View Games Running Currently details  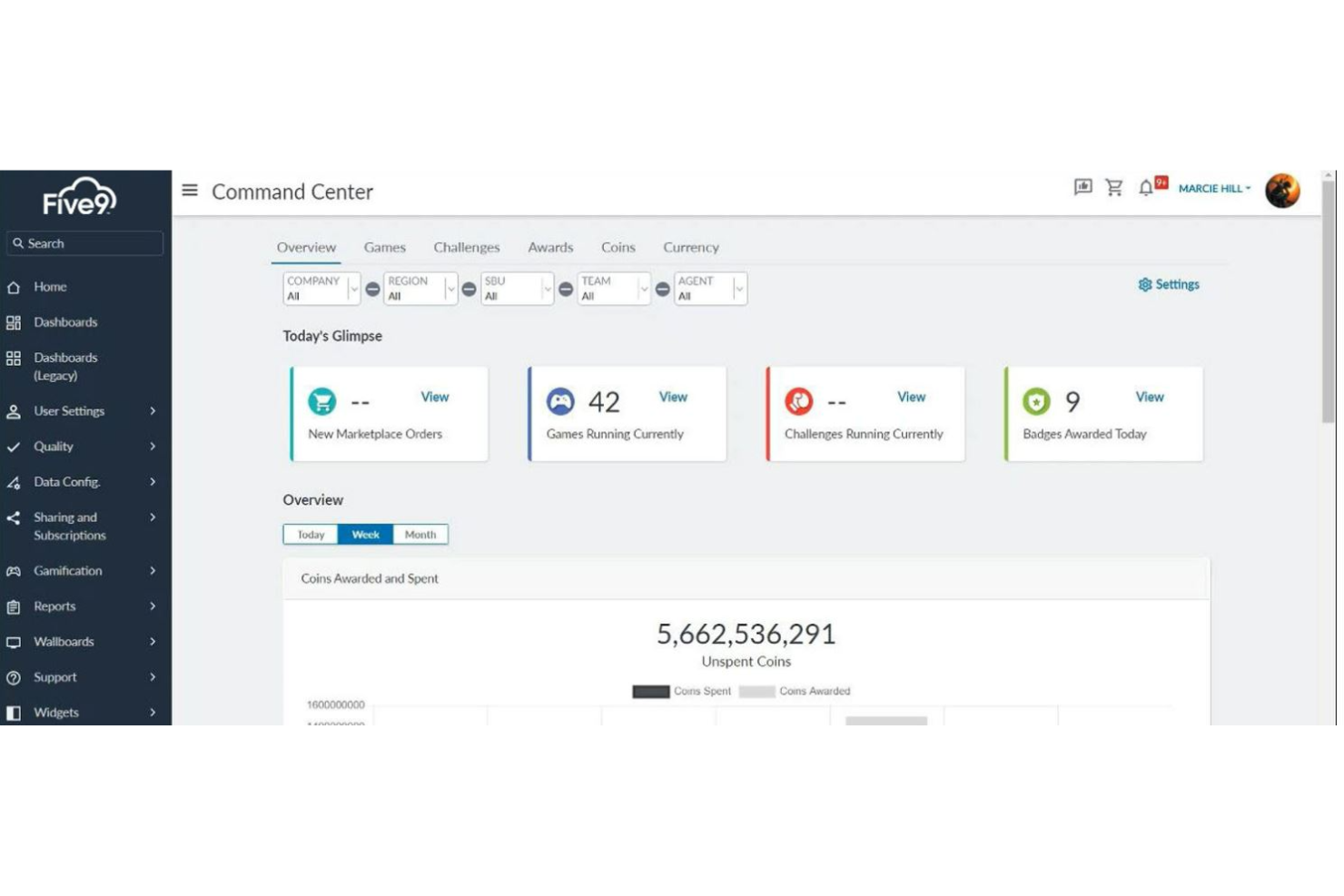[672, 397]
